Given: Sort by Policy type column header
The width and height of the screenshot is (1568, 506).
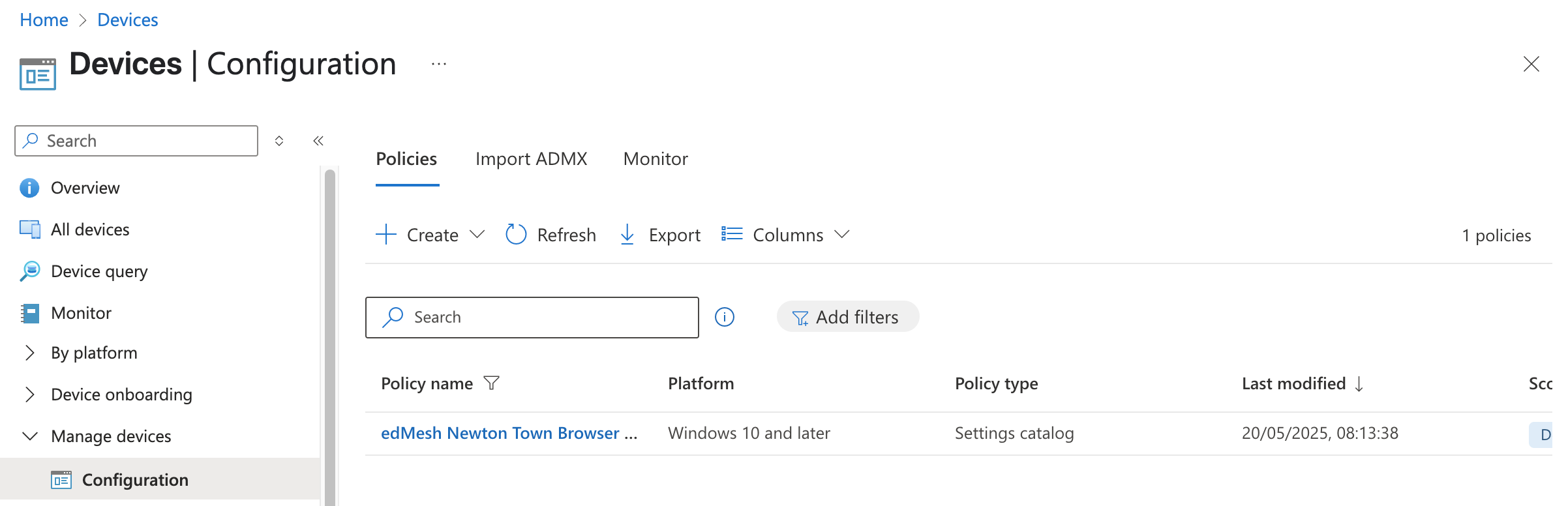Looking at the screenshot, I should (996, 383).
